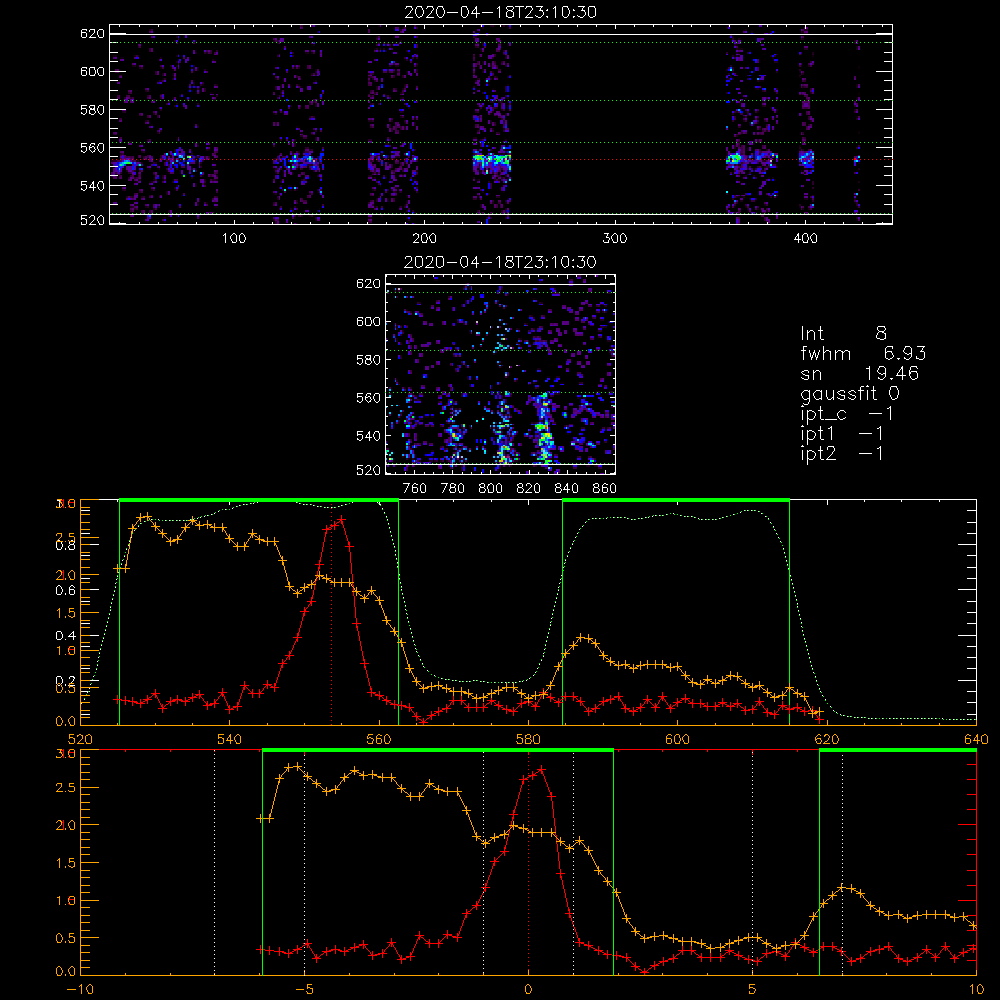1000x1000 pixels.
Task: Click x-axis label 5 on bottom plot
Action: (753, 990)
